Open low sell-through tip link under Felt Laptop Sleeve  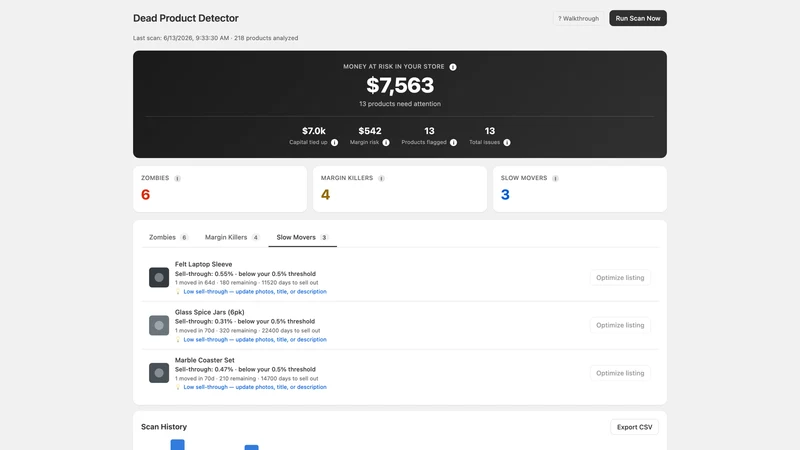(255, 292)
